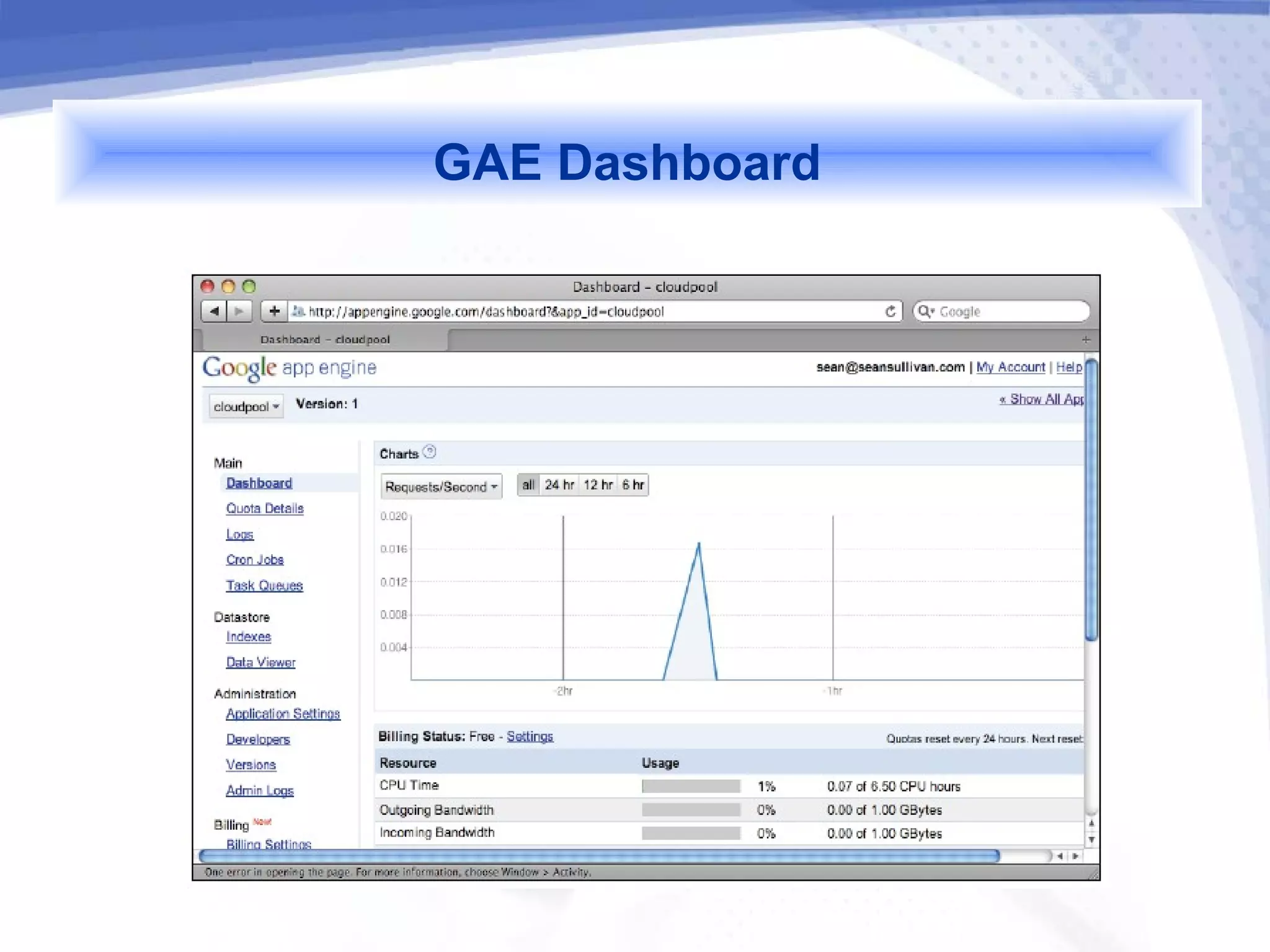Click vertical scrollbar down arrow
The image size is (1270, 952).
[x=1091, y=839]
